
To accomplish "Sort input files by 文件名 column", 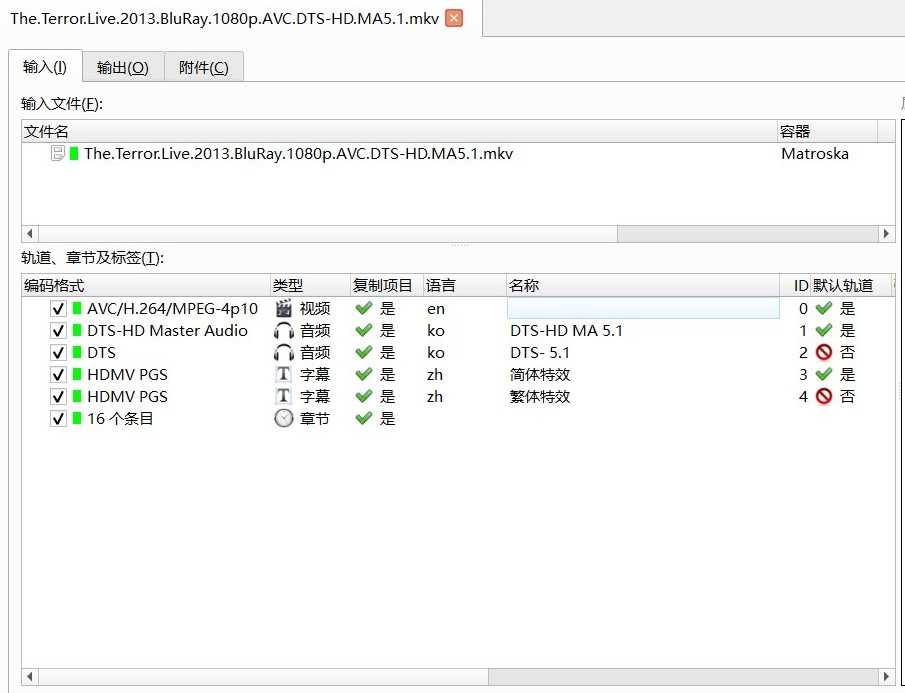I will (x=399, y=132).
